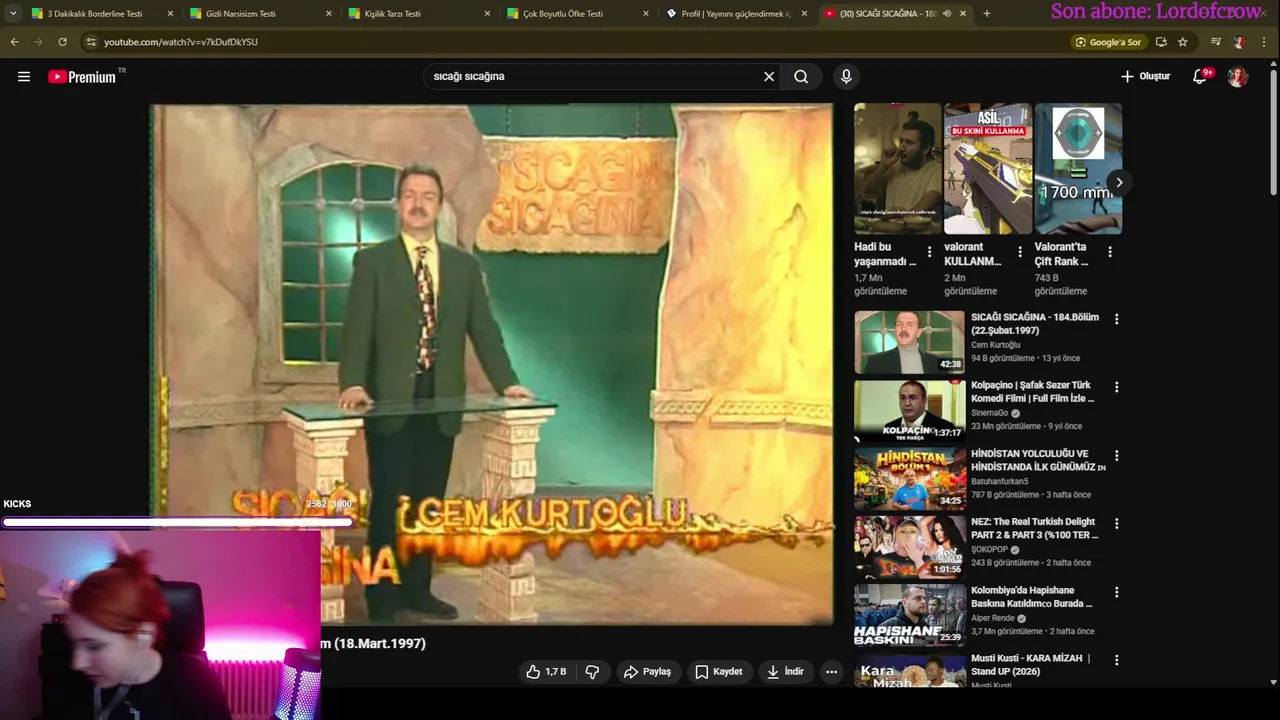Image resolution: width=1280 pixels, height=720 pixels.
Task: Open SICAĞI SICAĞINA 184.Bölüm thumbnail
Action: point(909,342)
